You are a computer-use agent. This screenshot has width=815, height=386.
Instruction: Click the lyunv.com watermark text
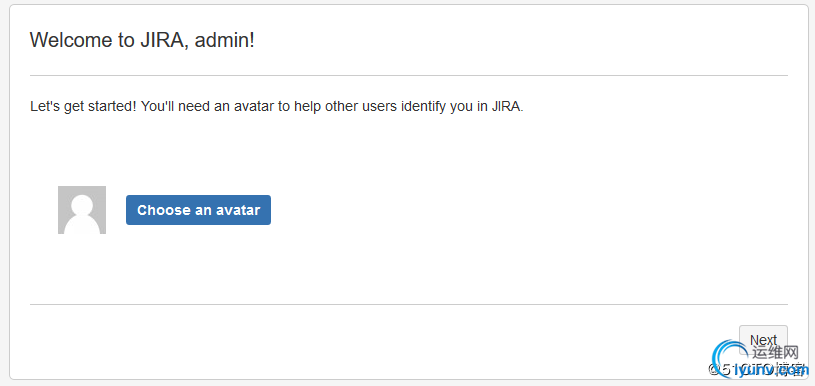tap(772, 370)
